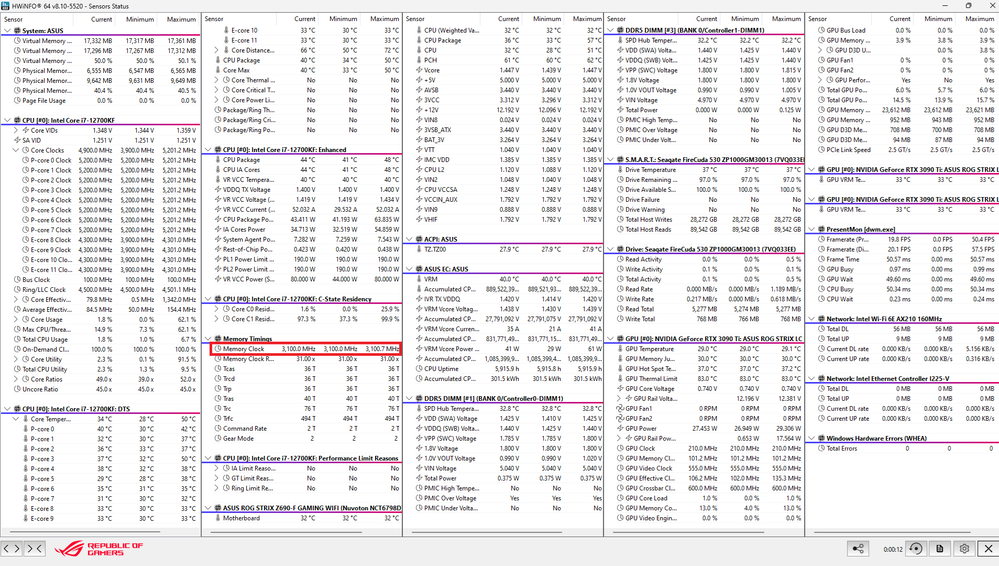Viewport: 999px width, 566px height.
Task: Select the Page File Usage row
Action: (101, 101)
